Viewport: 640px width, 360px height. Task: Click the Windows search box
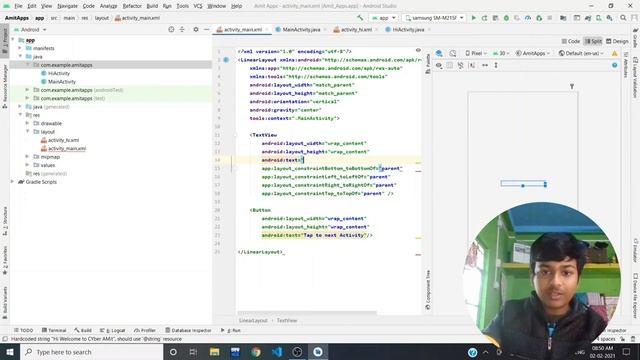point(92,352)
